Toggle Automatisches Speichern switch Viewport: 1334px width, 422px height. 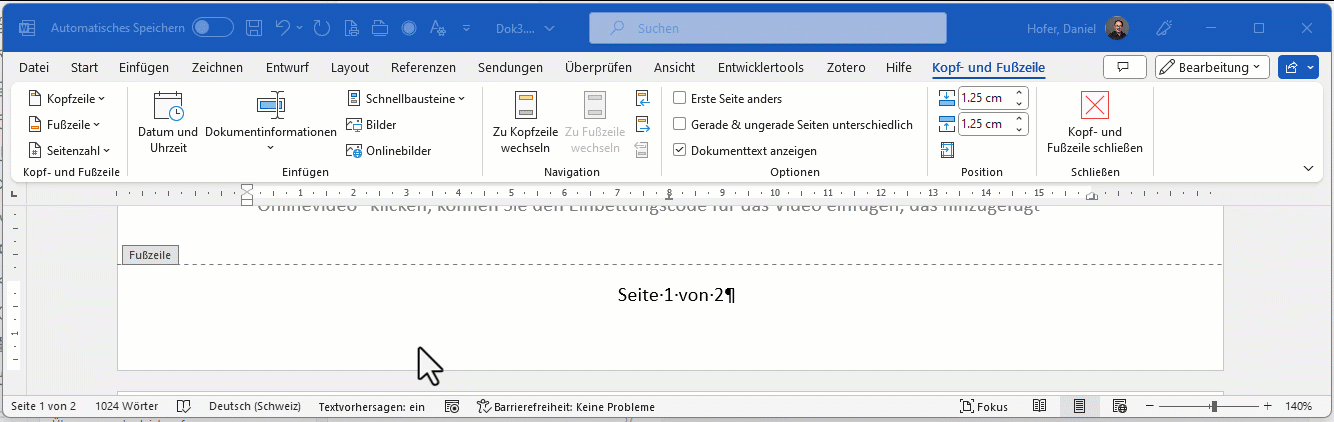(212, 28)
